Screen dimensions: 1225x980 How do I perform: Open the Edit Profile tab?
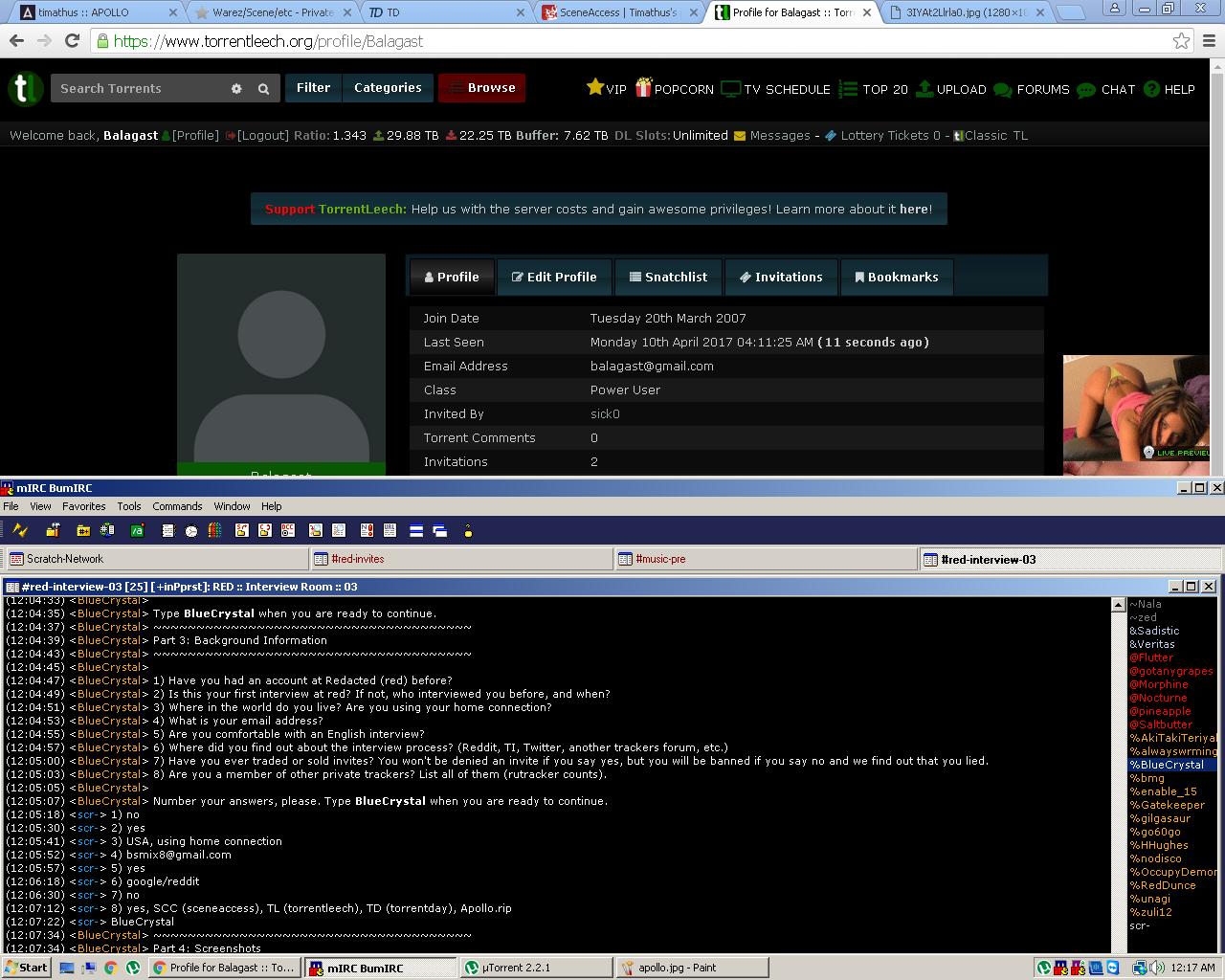coord(554,277)
